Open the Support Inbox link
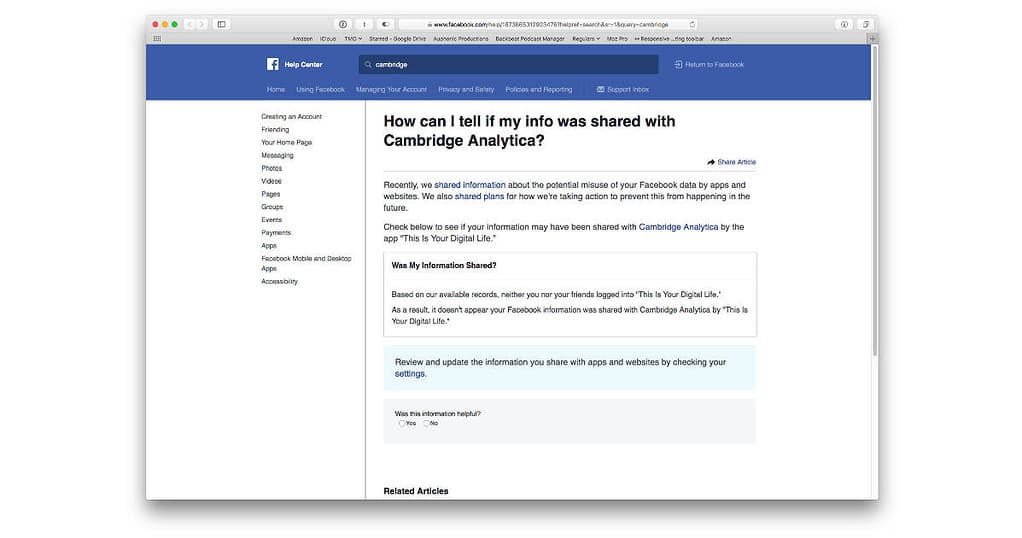Image resolution: width=1022 pixels, height=538 pixels. [x=628, y=89]
